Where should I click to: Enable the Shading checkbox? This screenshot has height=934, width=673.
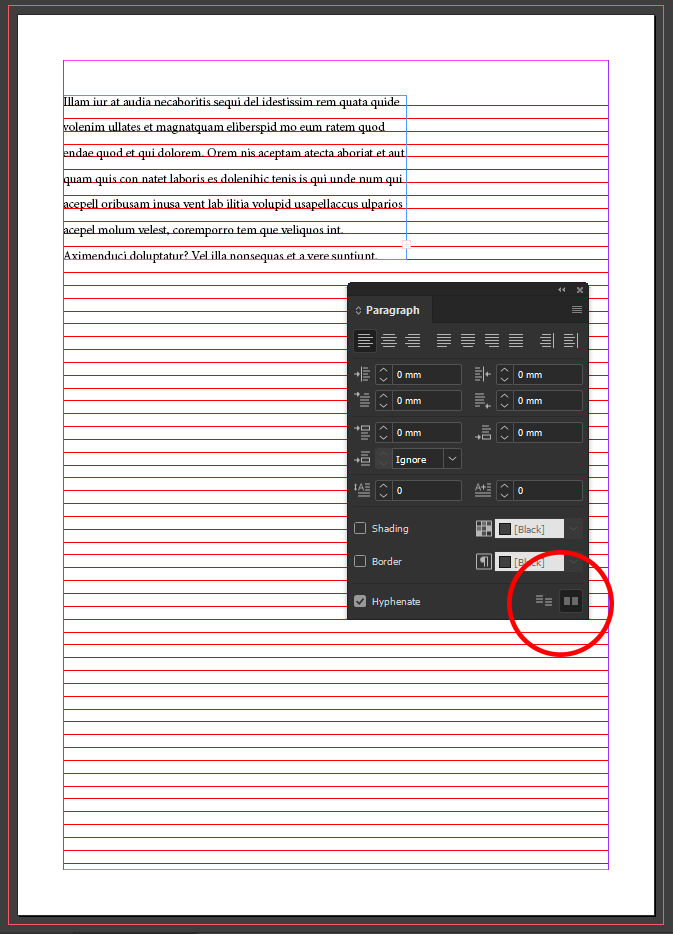pyautogui.click(x=360, y=529)
